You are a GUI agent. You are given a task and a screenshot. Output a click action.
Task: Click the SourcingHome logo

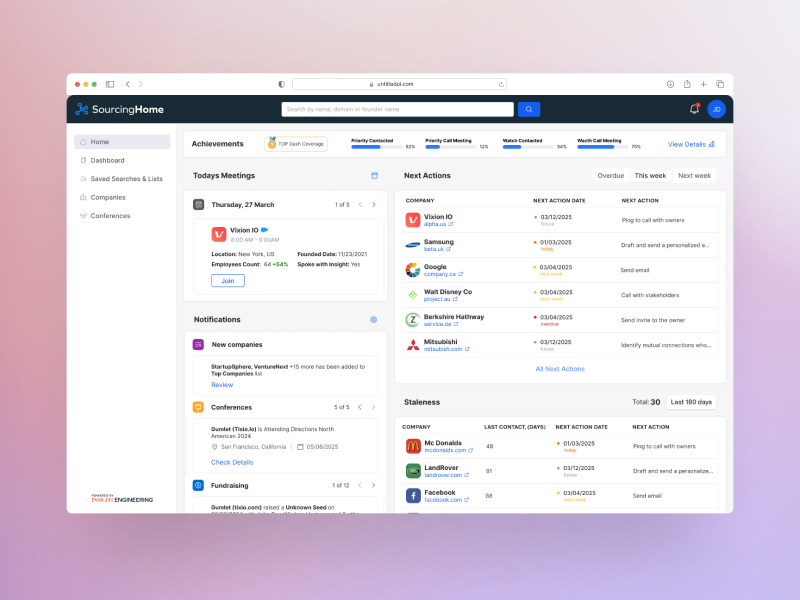119,109
